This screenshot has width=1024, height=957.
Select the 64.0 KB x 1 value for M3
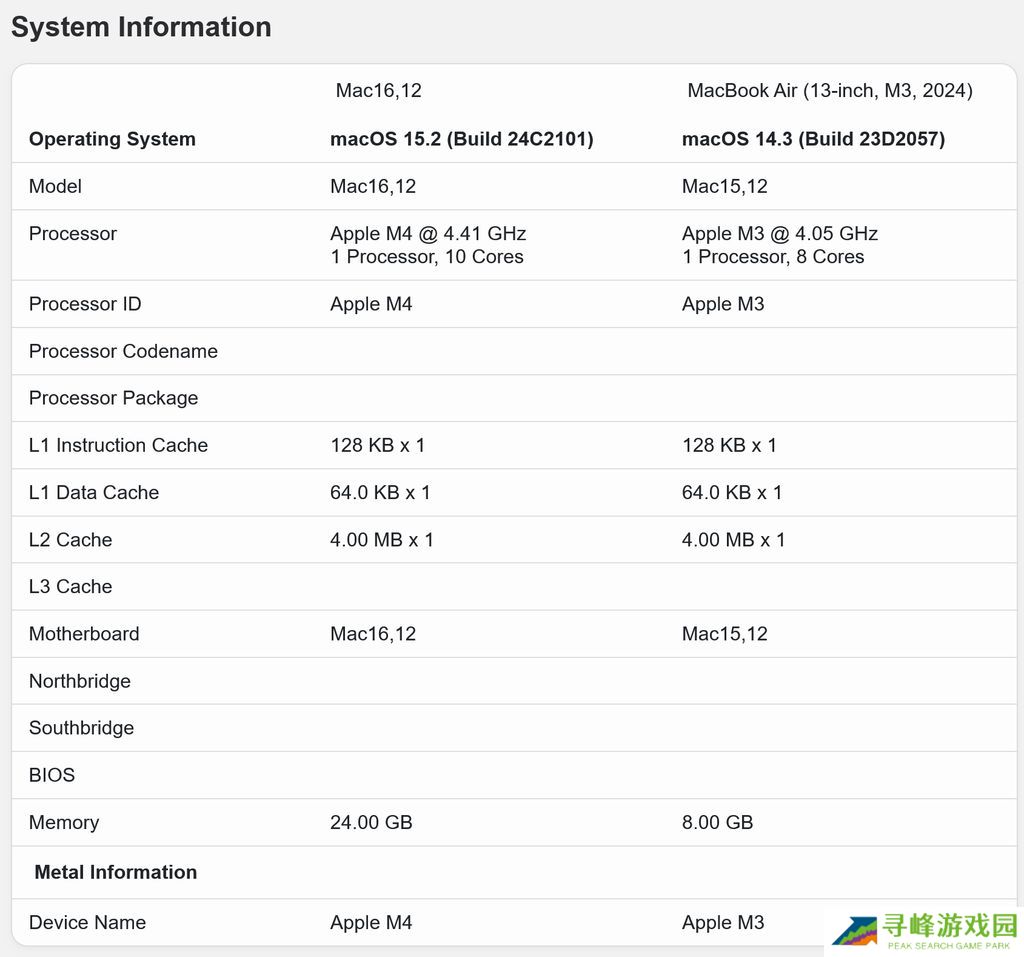pyautogui.click(x=731, y=492)
